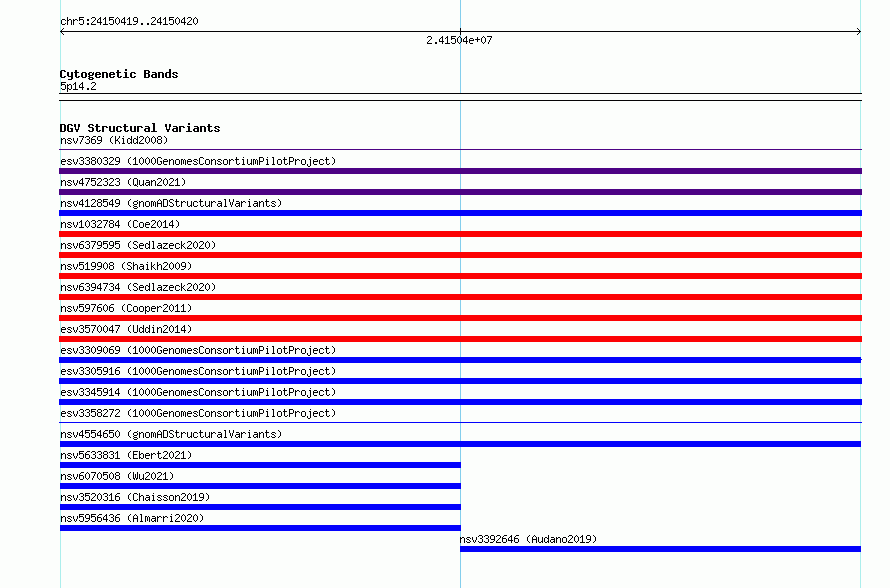Open variant nsv6394734 (Sedlazeck2020) label
The height and width of the screenshot is (588, 890).
pyautogui.click(x=138, y=287)
